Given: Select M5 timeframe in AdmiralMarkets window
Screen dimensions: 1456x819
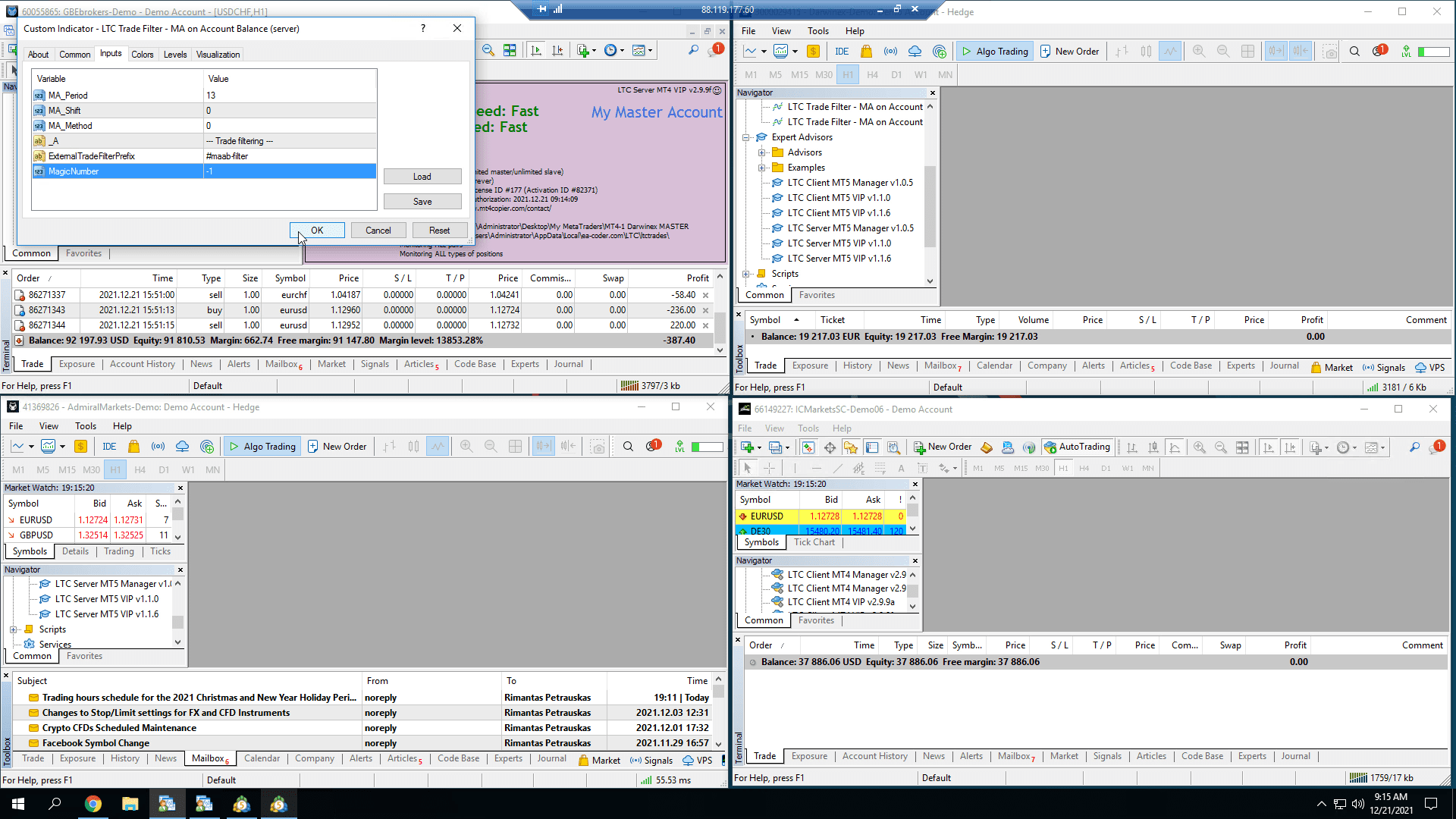Looking at the screenshot, I should click(42, 470).
